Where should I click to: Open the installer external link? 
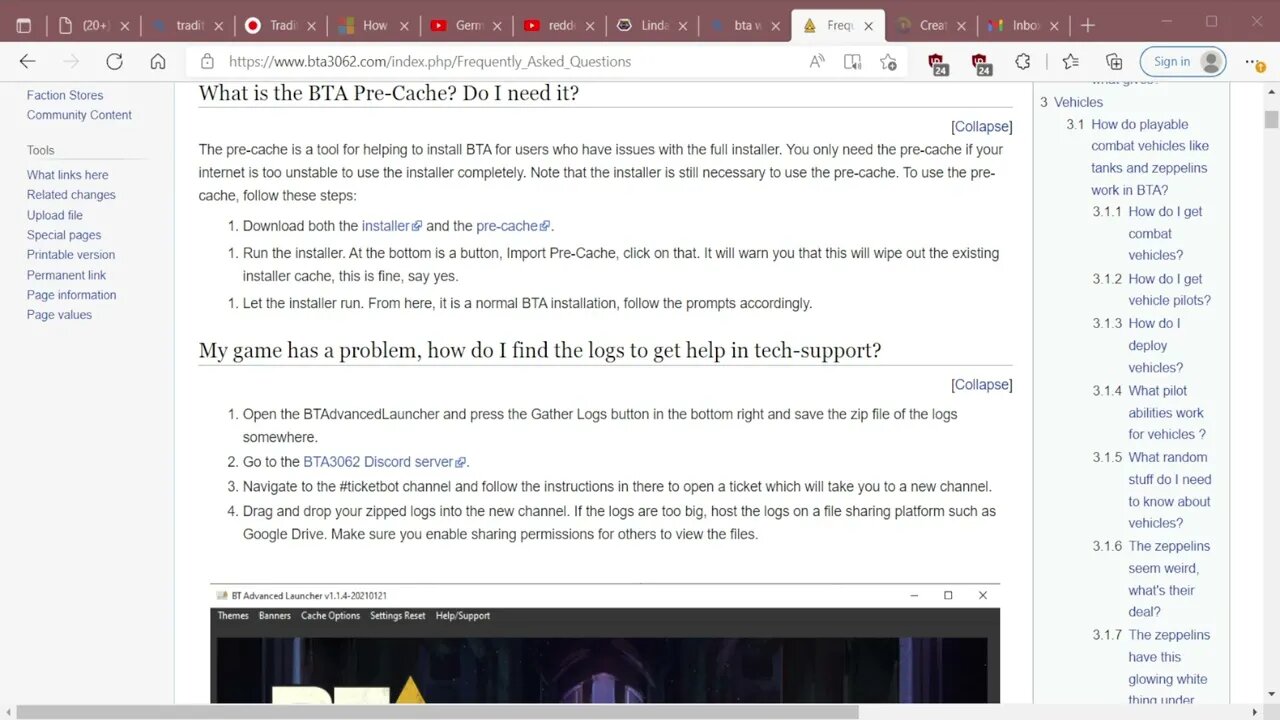tap(391, 226)
